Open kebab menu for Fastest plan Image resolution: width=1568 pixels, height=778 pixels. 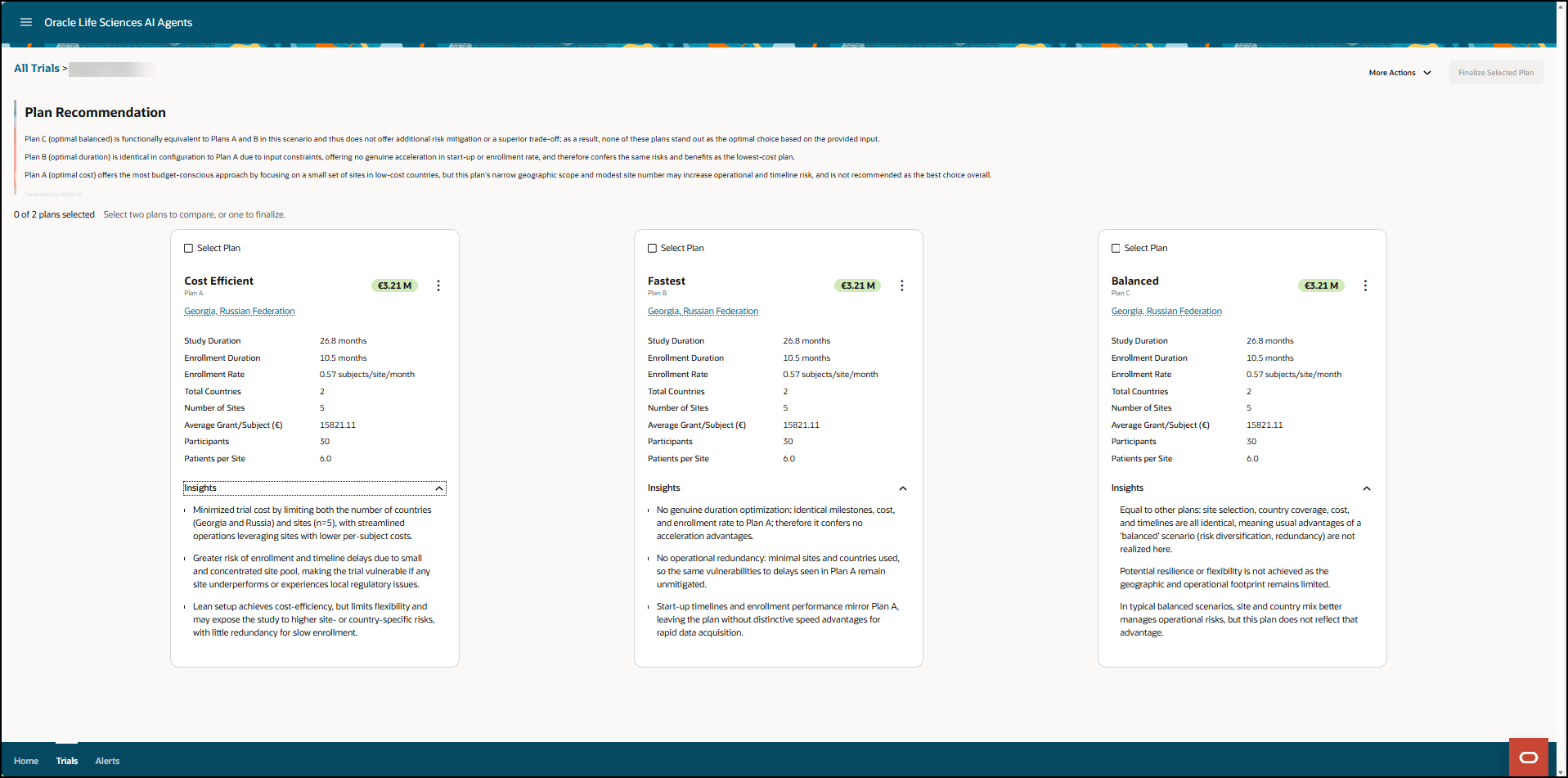[902, 286]
